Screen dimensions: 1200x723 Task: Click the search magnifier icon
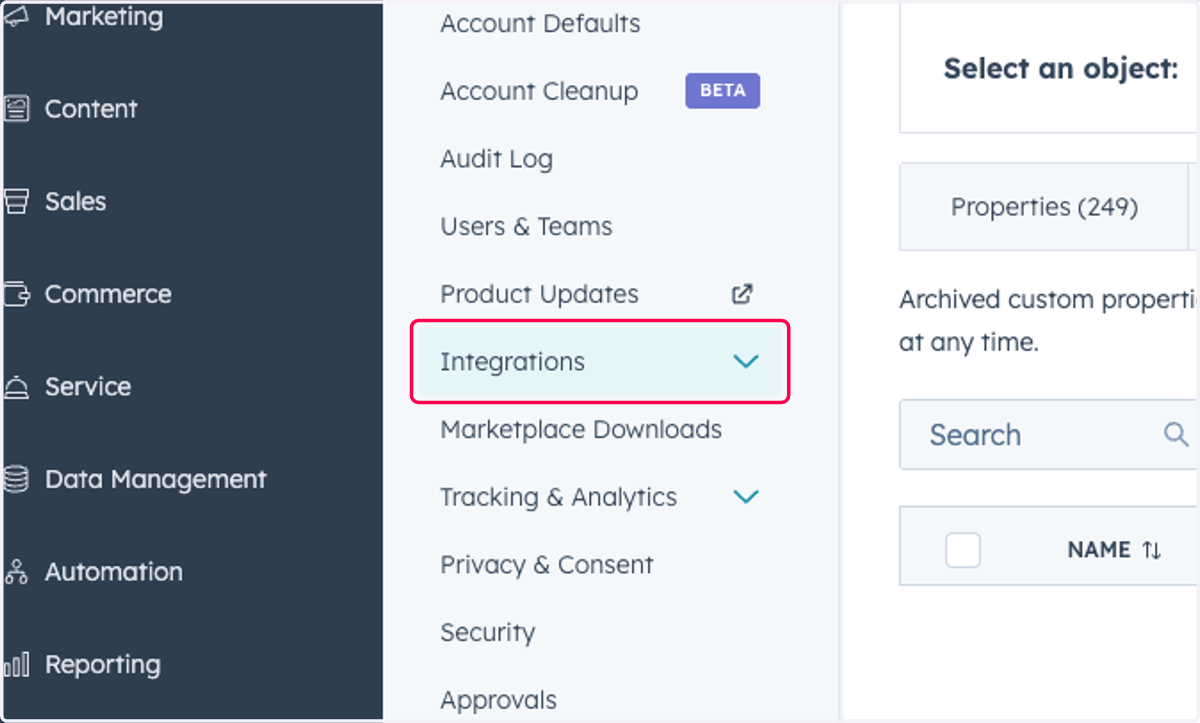coord(1176,434)
